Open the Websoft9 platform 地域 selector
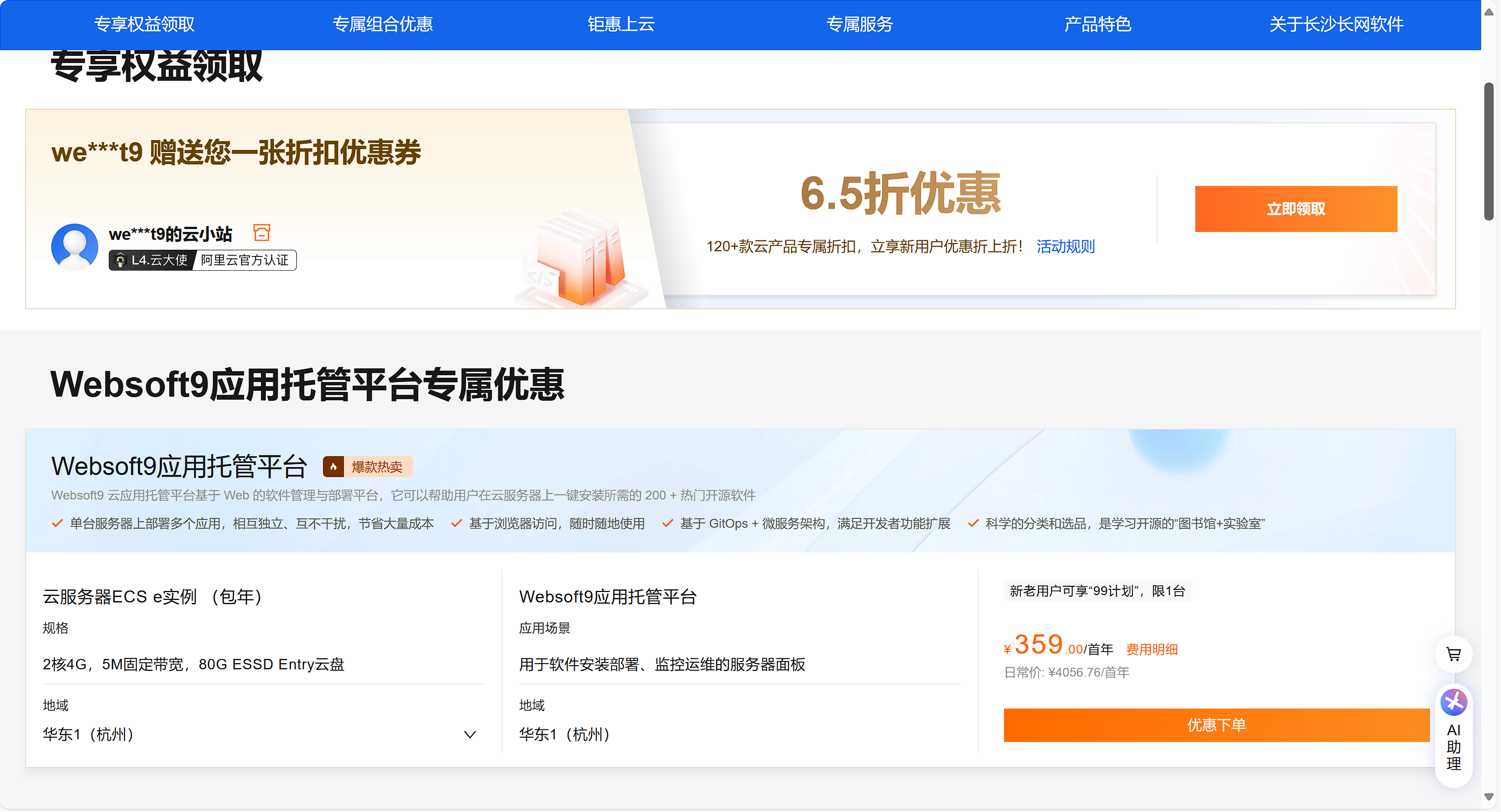1501x812 pixels. coord(564,734)
